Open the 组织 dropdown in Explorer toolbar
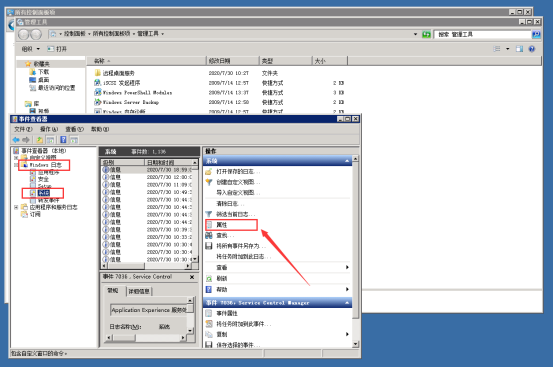The width and height of the screenshot is (553, 368). 31,49
